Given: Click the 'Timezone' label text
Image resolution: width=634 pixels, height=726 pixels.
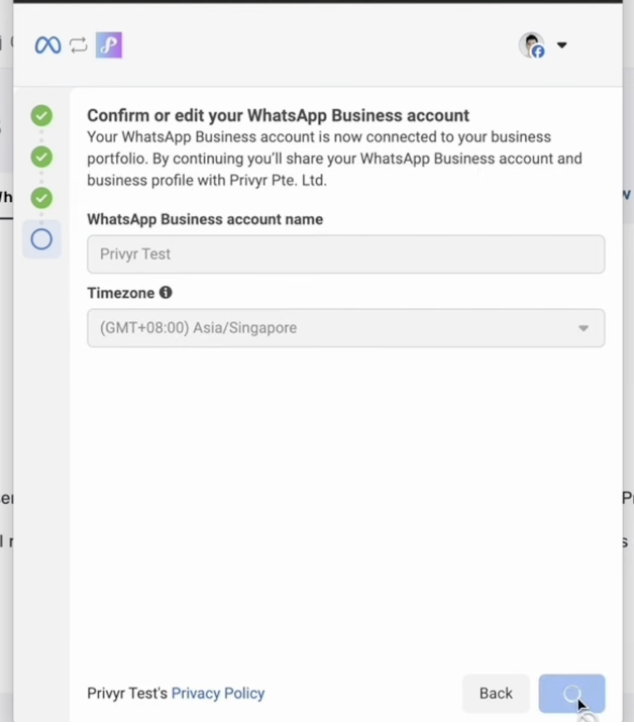Looking at the screenshot, I should pyautogui.click(x=121, y=293).
